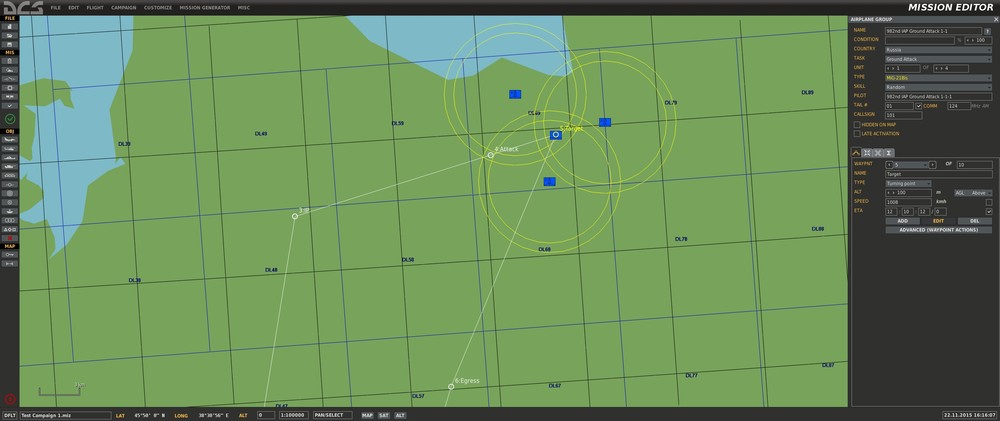1000x421 pixels.
Task: Click the EDIT waypoint button
Action: [x=938, y=221]
